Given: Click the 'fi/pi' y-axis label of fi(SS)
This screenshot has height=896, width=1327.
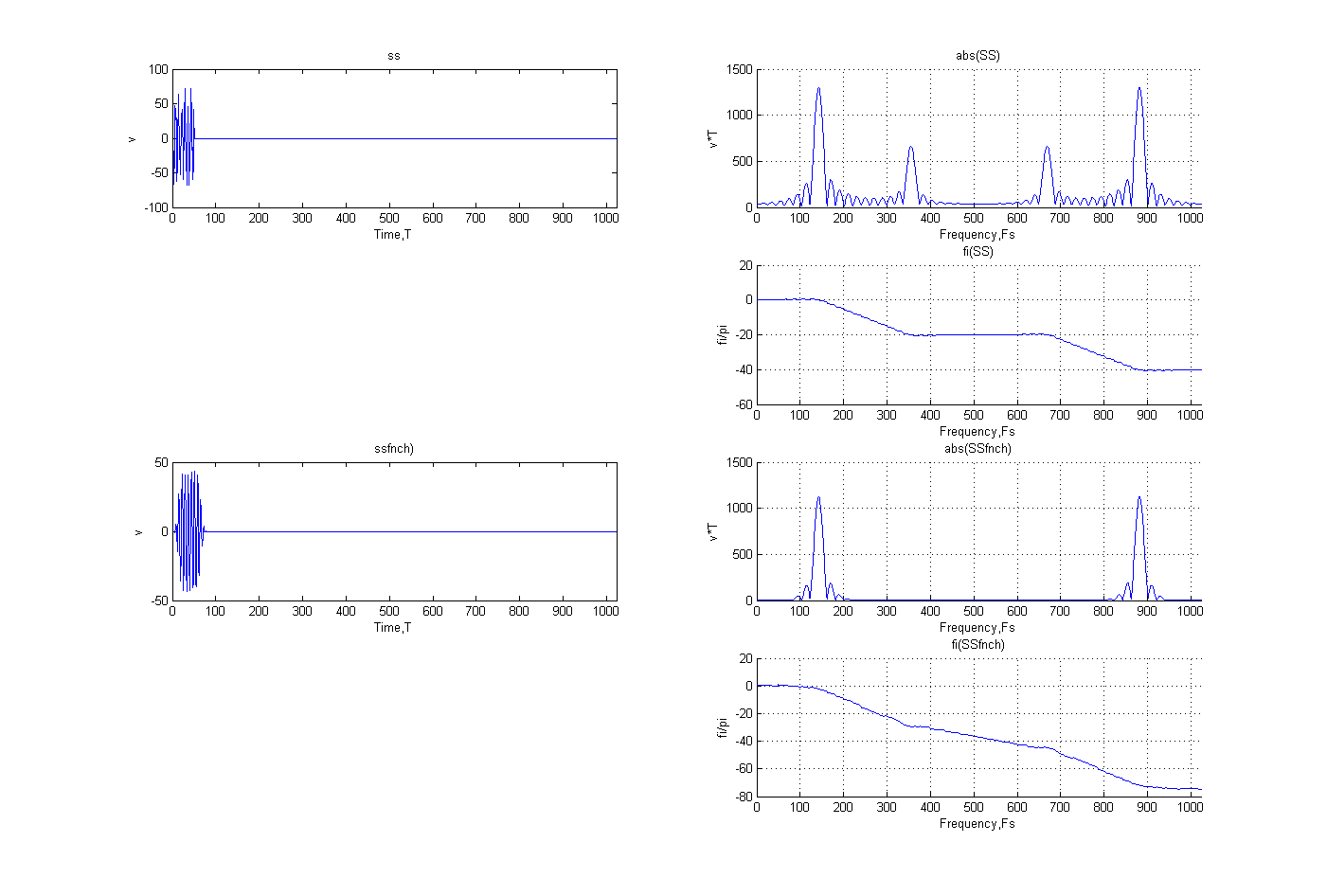Looking at the screenshot, I should (x=722, y=334).
